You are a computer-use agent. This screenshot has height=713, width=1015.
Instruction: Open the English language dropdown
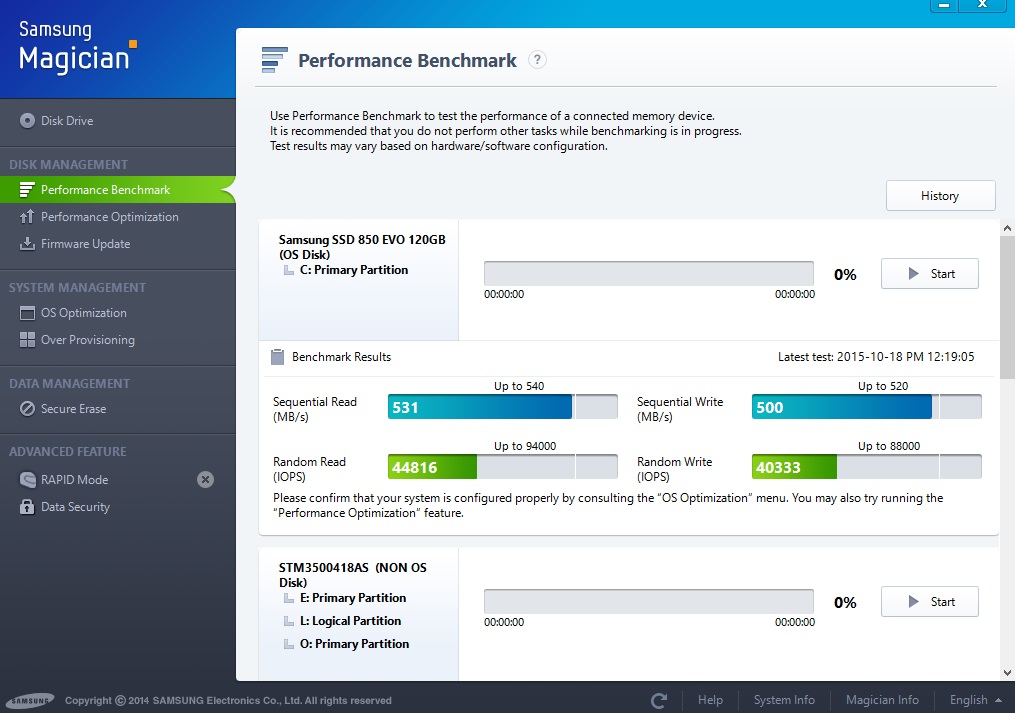976,700
